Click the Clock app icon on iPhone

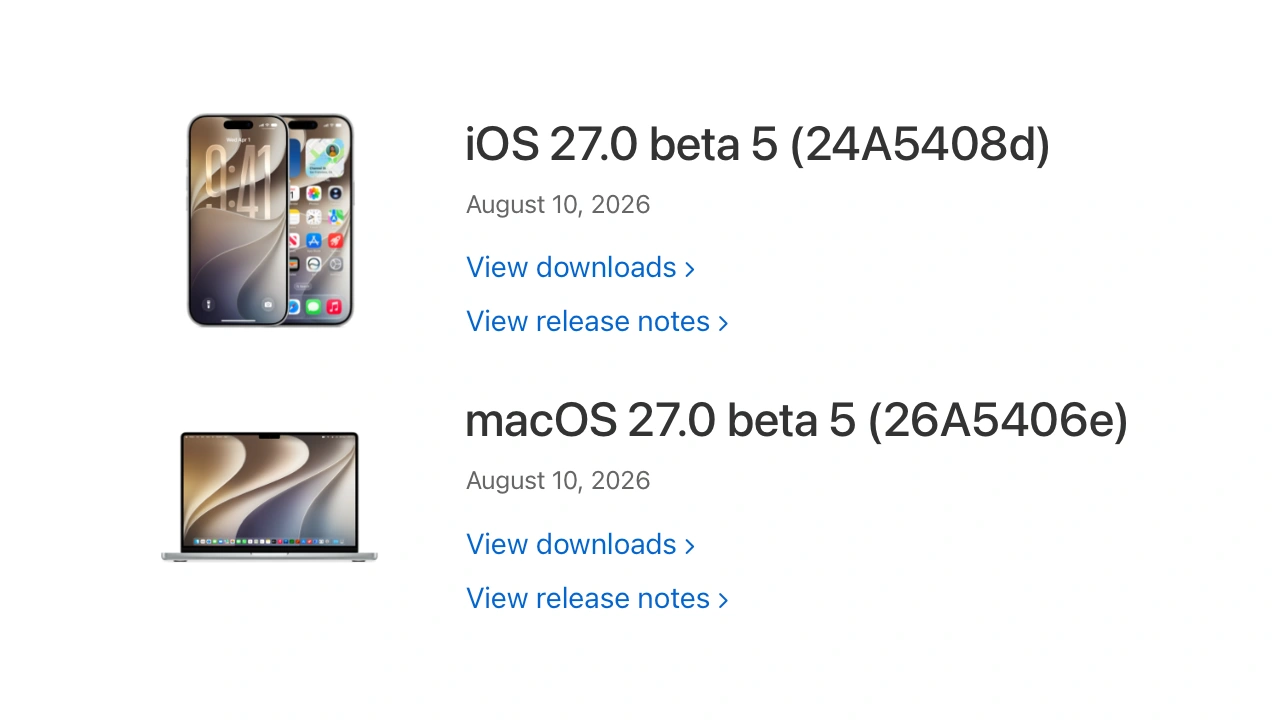[x=314, y=217]
